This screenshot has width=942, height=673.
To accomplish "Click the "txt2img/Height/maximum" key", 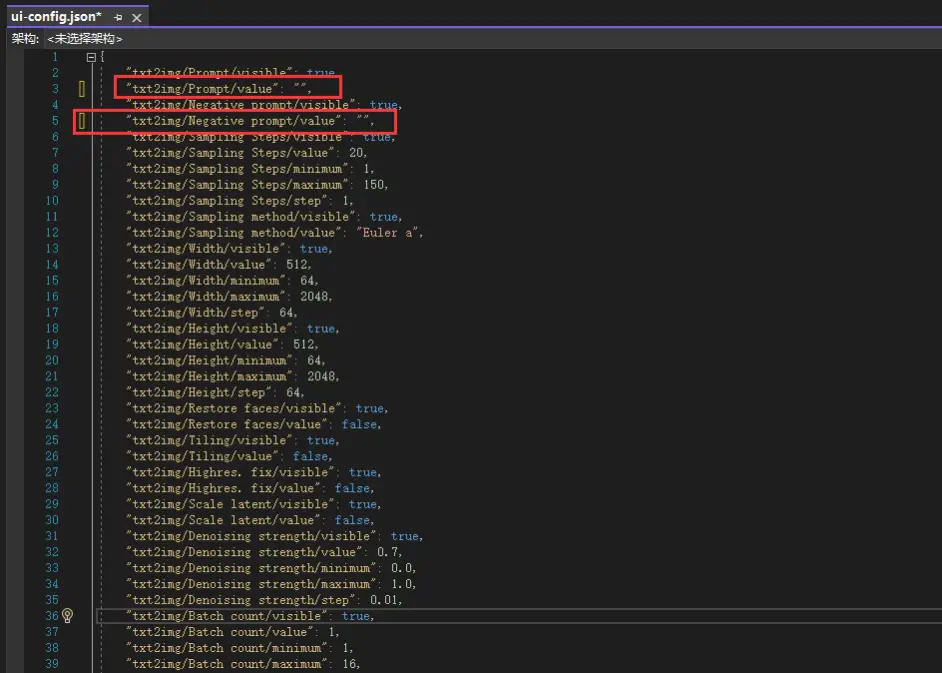I will coord(209,376).
